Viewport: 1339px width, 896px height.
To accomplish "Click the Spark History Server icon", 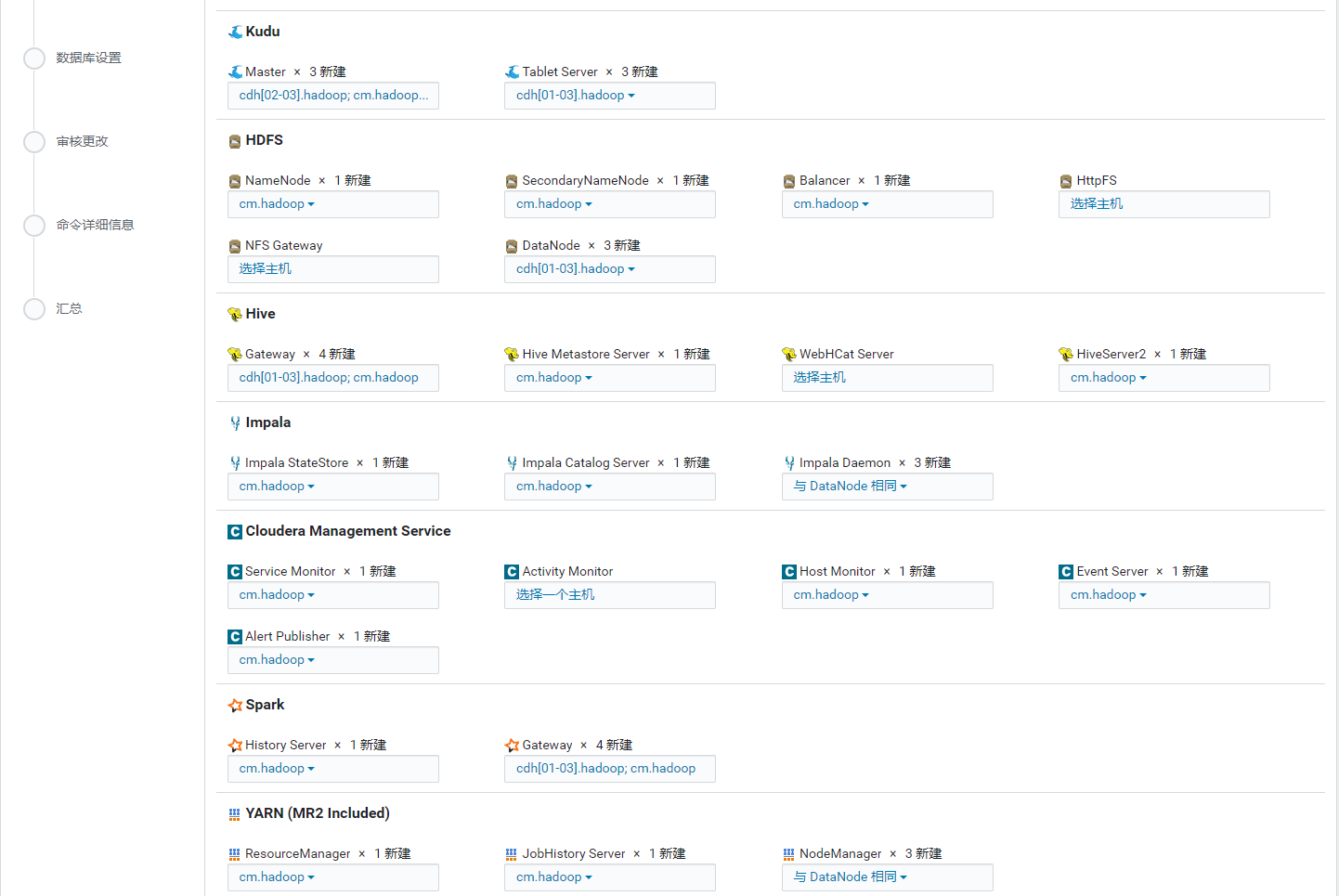I will point(235,746).
